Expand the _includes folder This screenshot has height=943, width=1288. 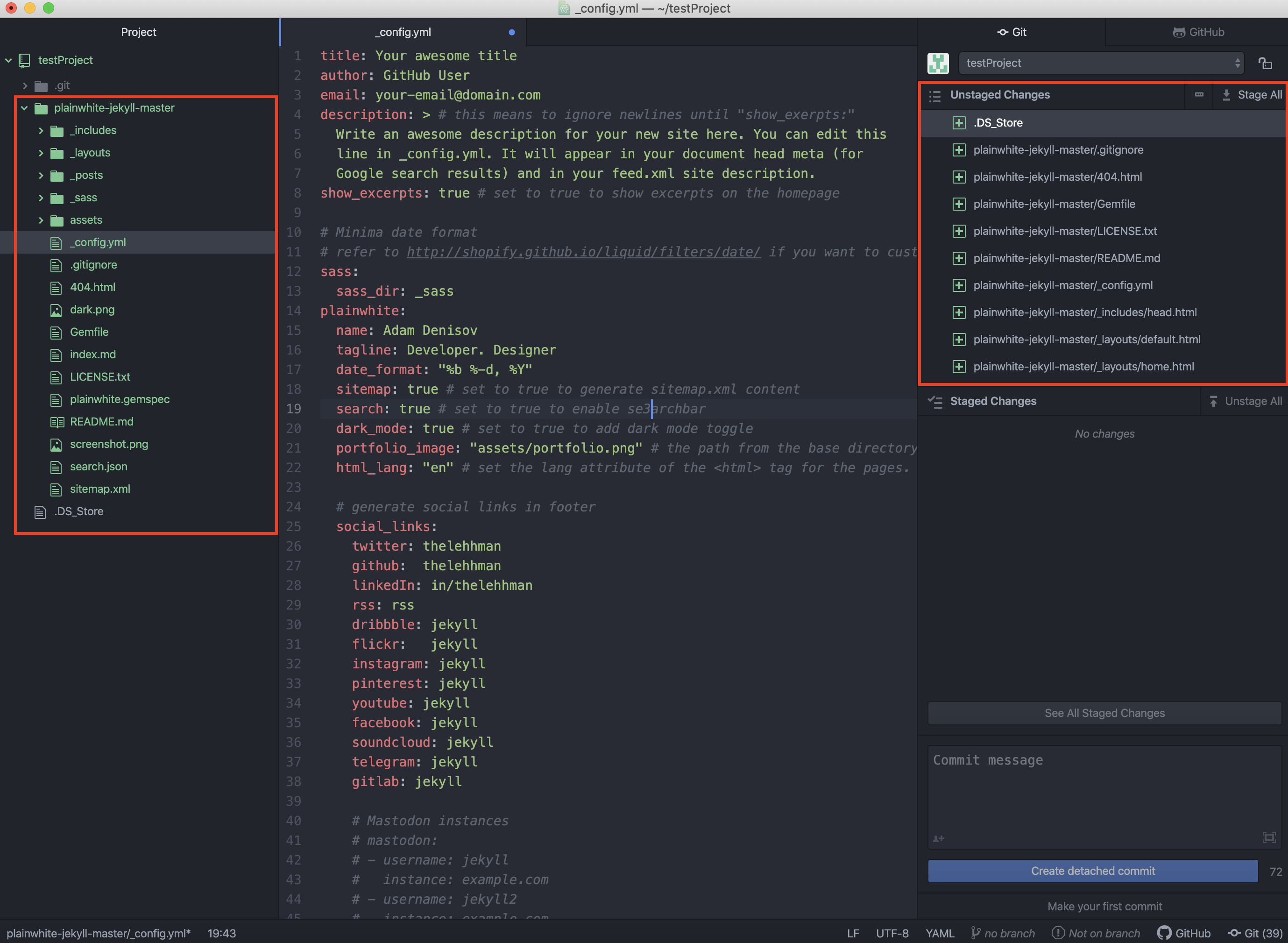point(41,131)
